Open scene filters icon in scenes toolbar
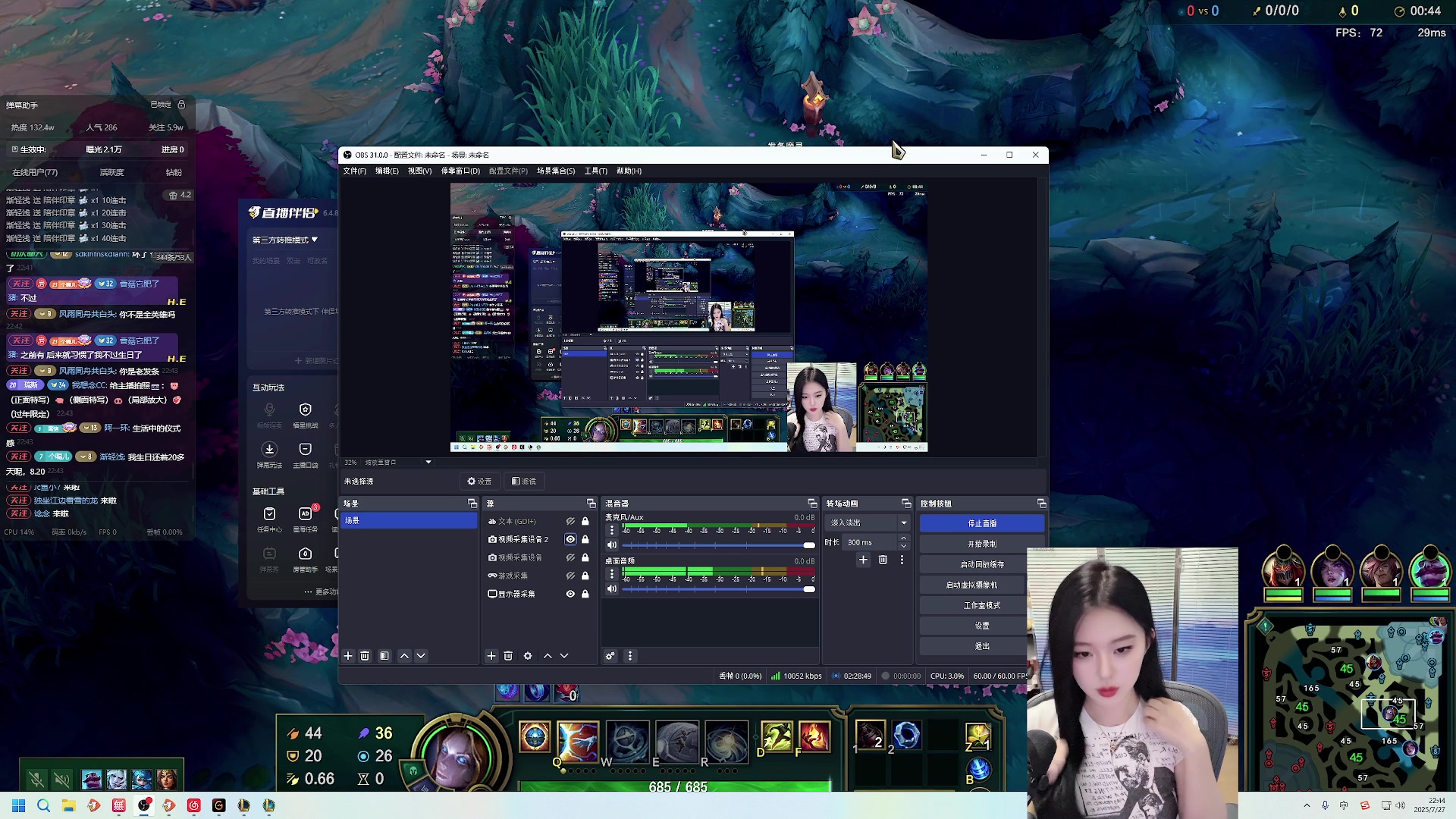Image resolution: width=1456 pixels, height=819 pixels. 384,656
